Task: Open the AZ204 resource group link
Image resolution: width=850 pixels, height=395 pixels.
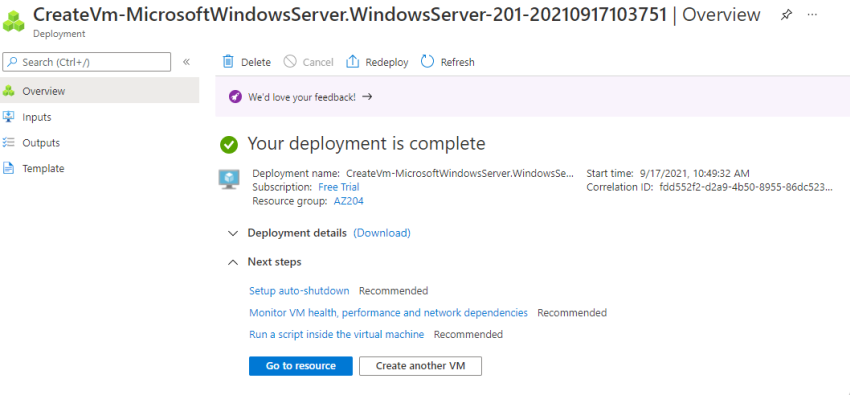Action: click(349, 201)
